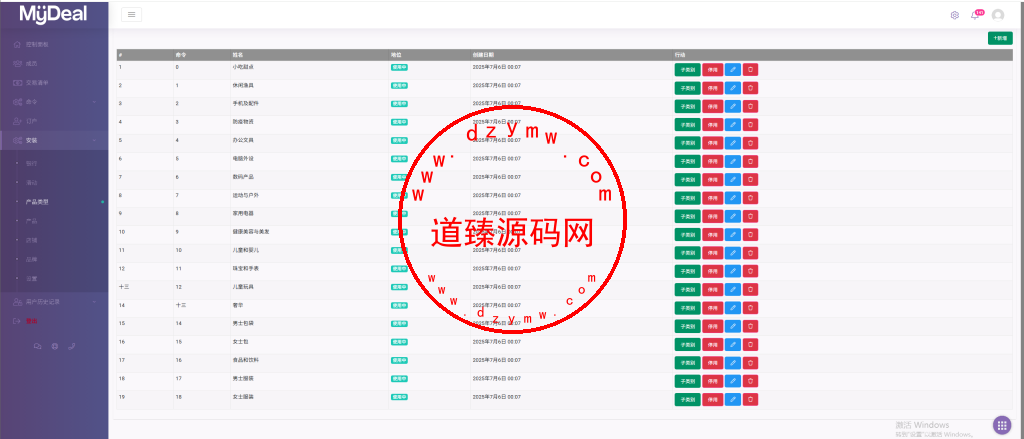Edit row 数码产品 with pencil icon
The width and height of the screenshot is (1024, 439).
[x=733, y=179]
